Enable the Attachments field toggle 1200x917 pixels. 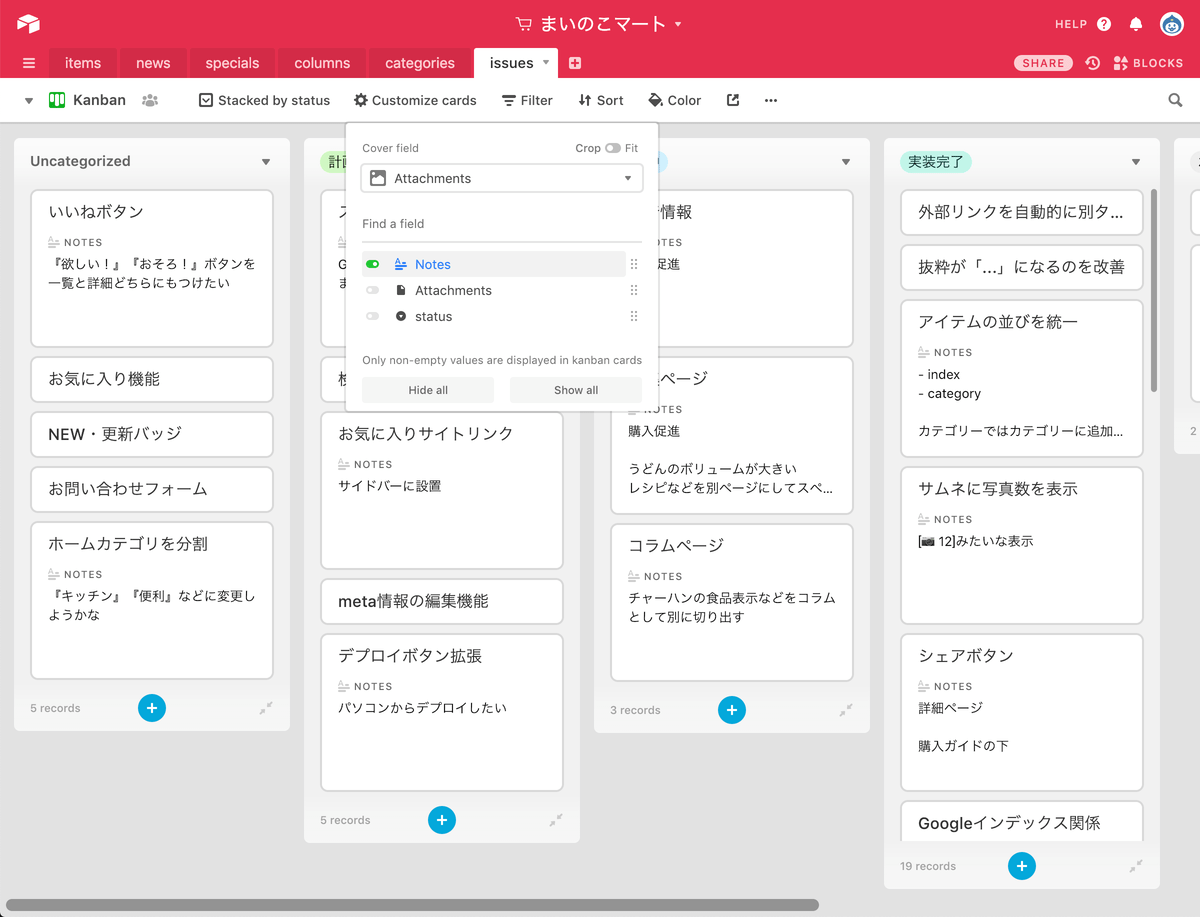(x=375, y=290)
